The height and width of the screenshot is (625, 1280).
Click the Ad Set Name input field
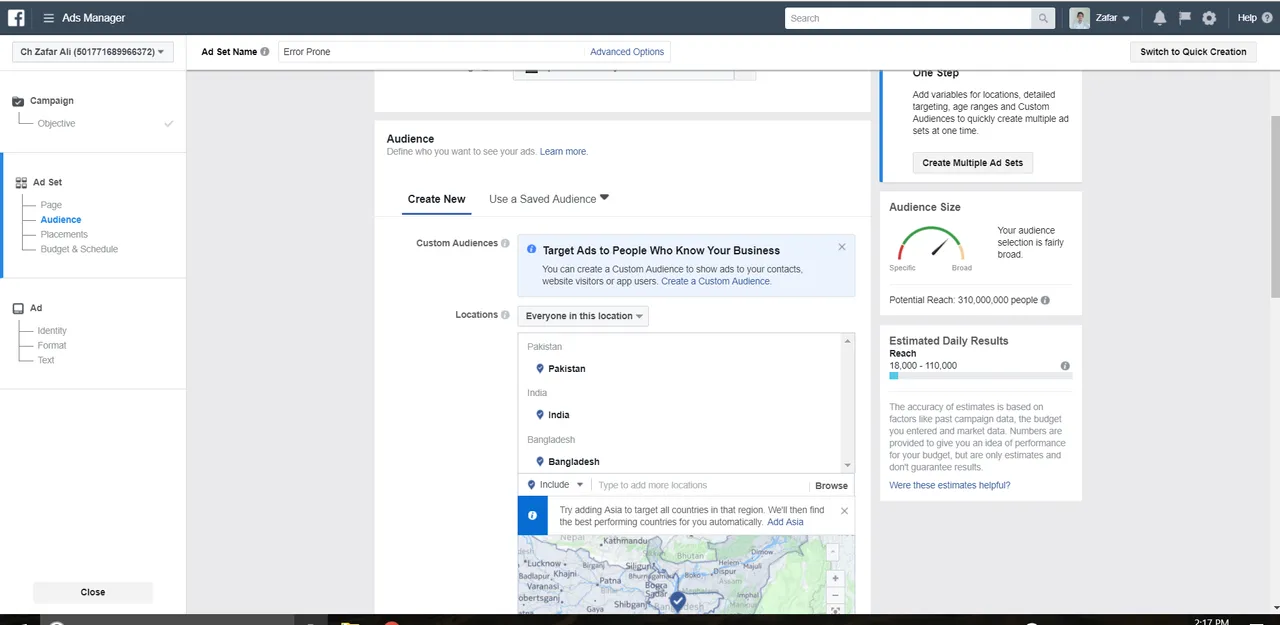[431, 52]
